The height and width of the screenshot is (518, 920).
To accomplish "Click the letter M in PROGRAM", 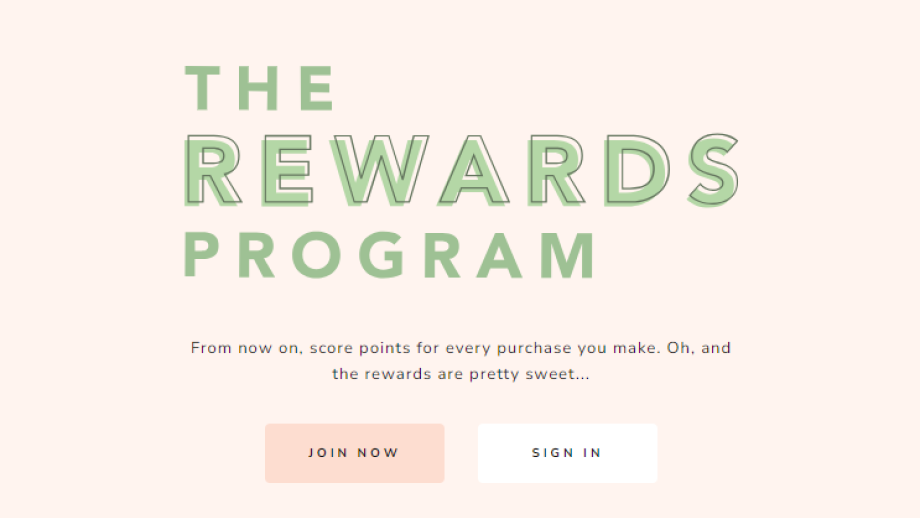I will tap(568, 255).
